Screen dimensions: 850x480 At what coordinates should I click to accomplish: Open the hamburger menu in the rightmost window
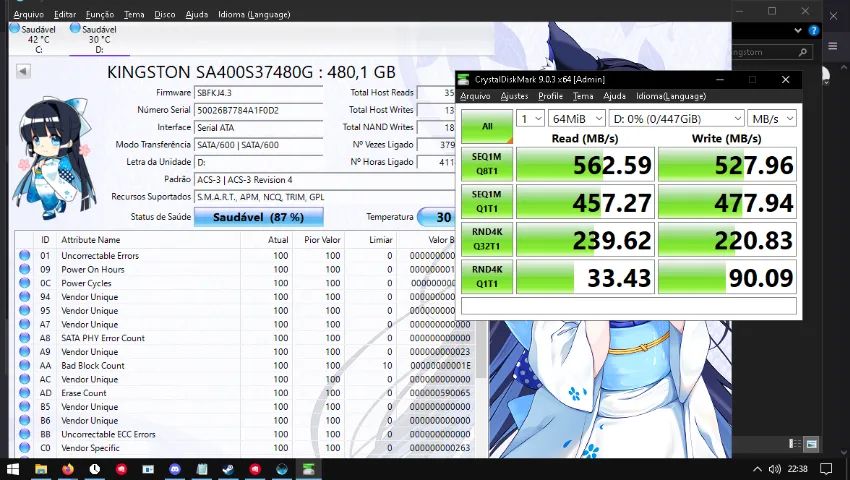833,47
